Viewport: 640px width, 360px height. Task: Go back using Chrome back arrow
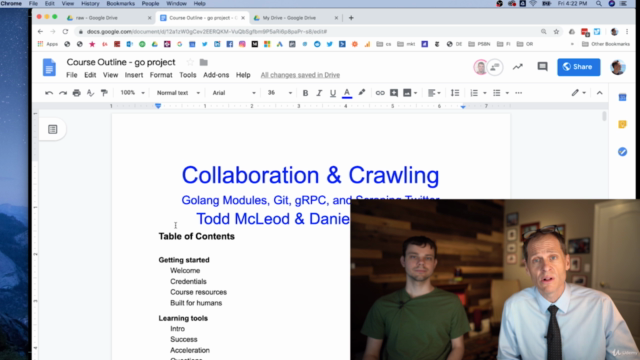[x=40, y=31]
